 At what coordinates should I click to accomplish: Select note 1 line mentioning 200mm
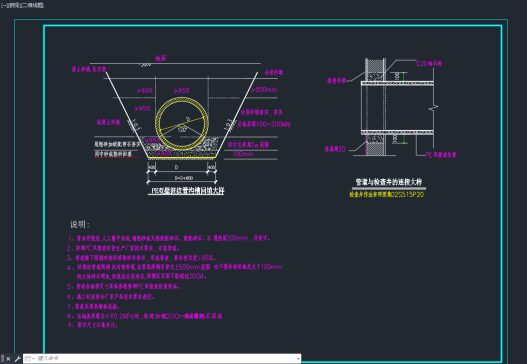[169, 238]
